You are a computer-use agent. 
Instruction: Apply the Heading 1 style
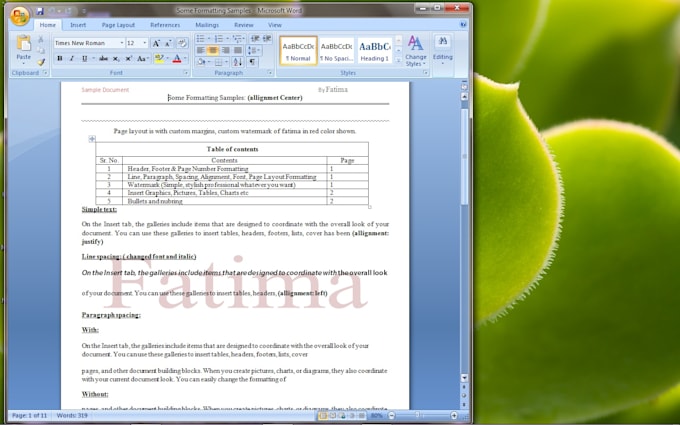[x=375, y=51]
